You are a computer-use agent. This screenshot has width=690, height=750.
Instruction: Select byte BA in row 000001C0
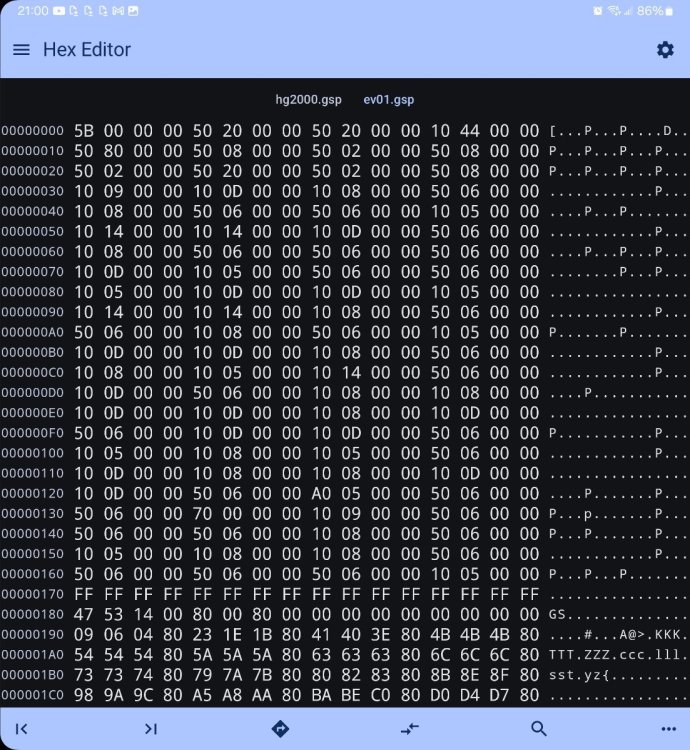coord(321,695)
